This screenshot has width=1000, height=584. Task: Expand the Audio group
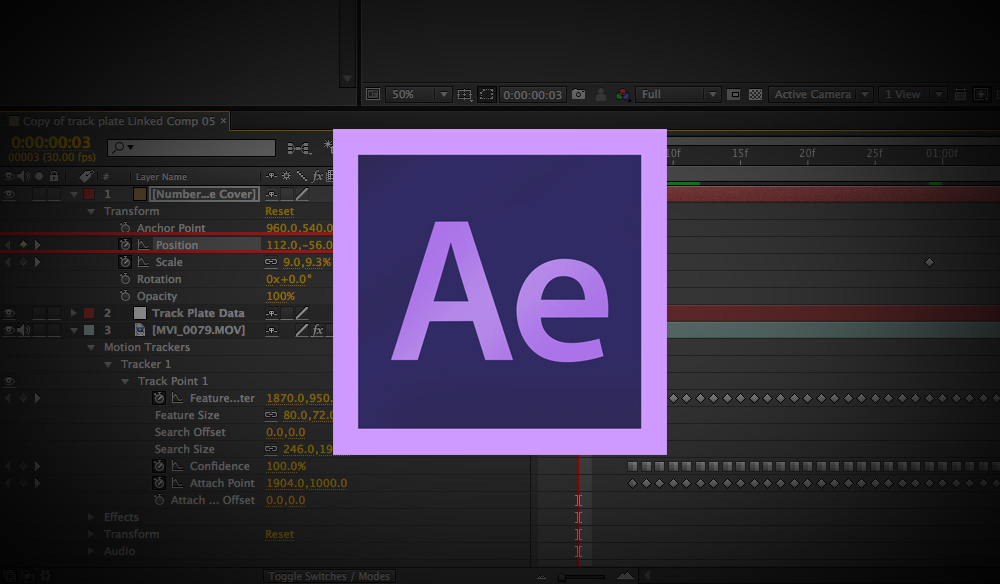pos(91,551)
